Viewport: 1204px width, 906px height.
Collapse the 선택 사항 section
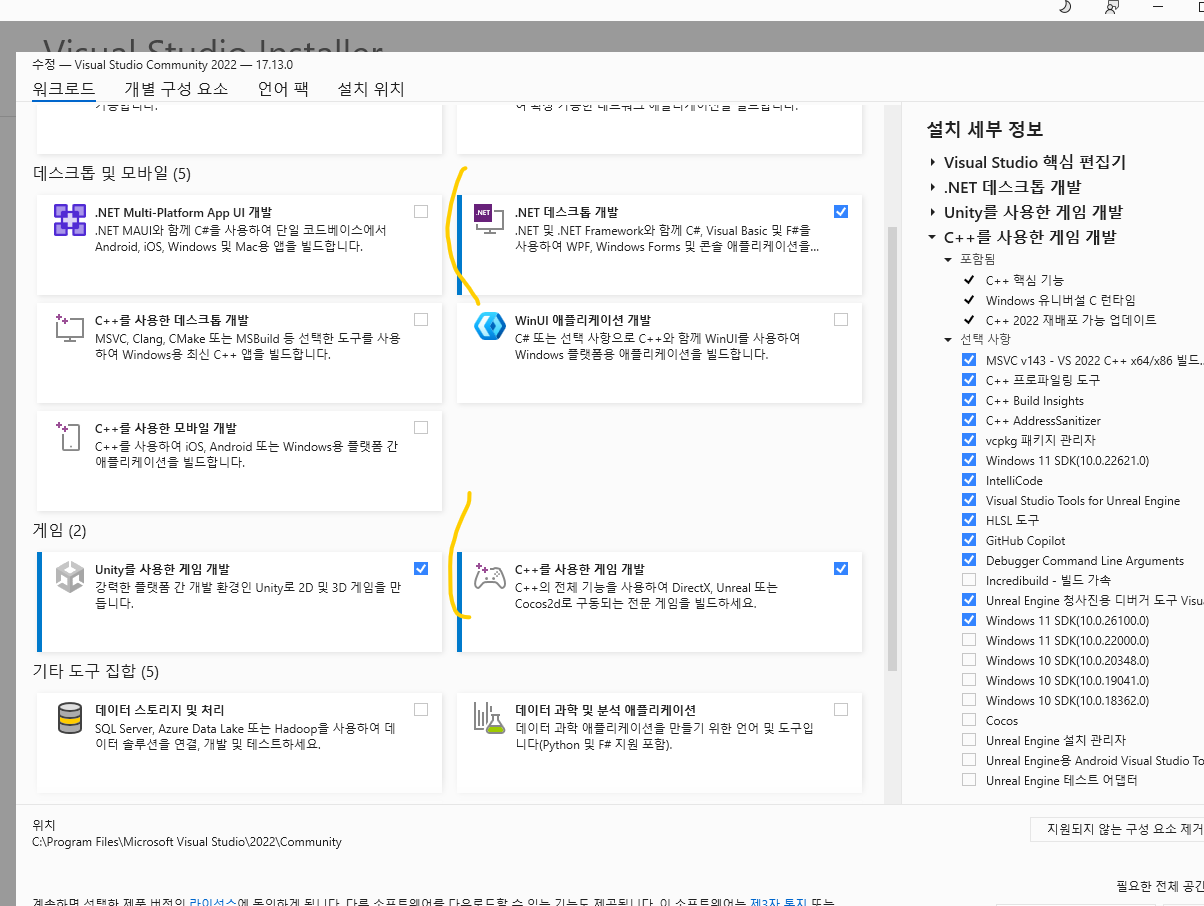(x=949, y=339)
